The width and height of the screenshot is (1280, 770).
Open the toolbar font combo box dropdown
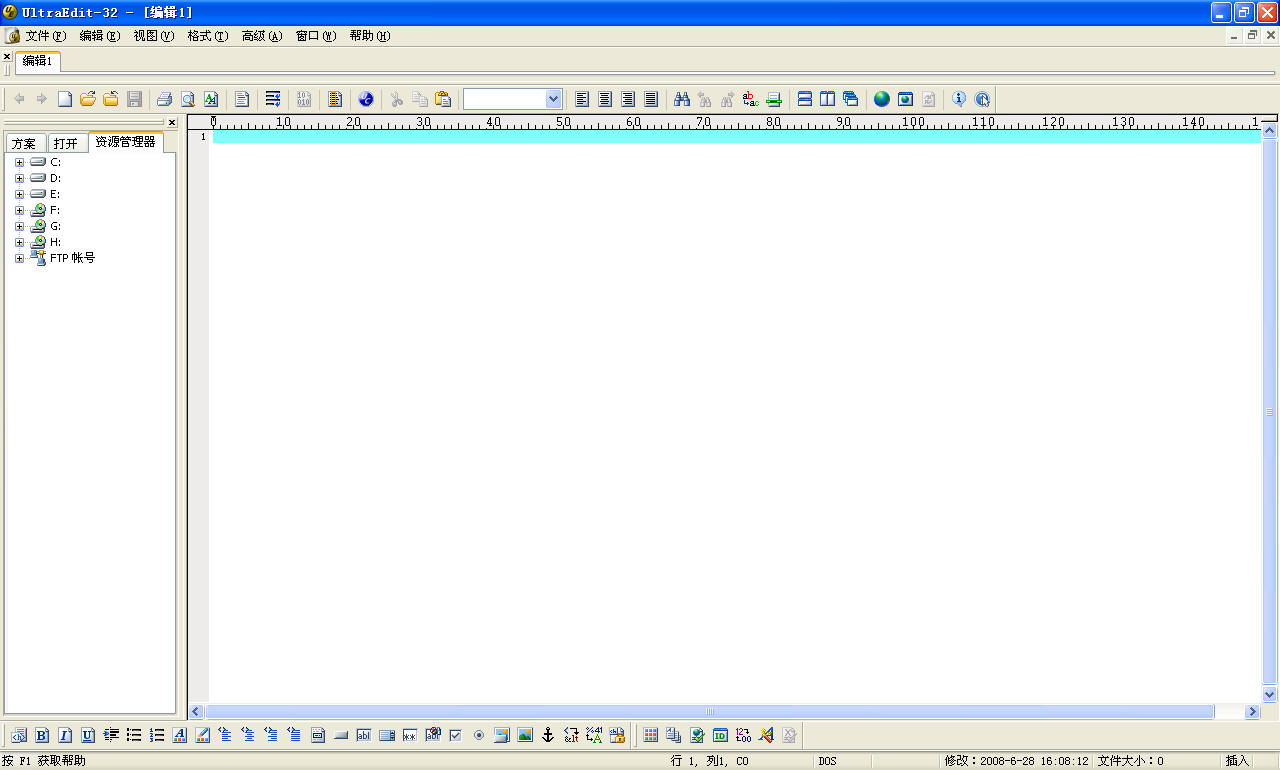pos(554,99)
